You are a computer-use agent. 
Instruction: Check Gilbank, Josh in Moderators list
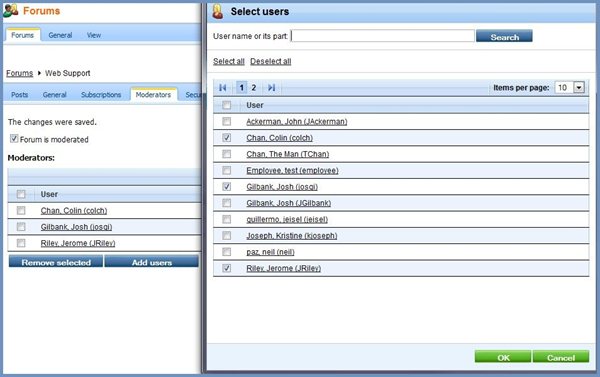pos(21,227)
